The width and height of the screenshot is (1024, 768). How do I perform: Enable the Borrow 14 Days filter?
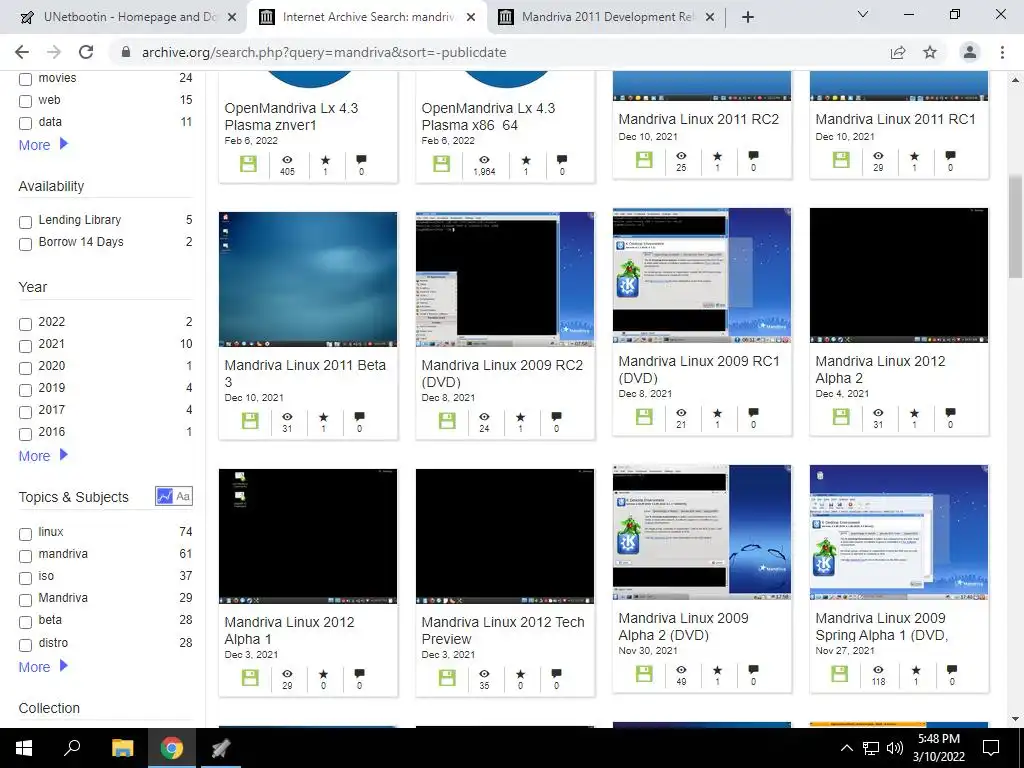[25, 244]
